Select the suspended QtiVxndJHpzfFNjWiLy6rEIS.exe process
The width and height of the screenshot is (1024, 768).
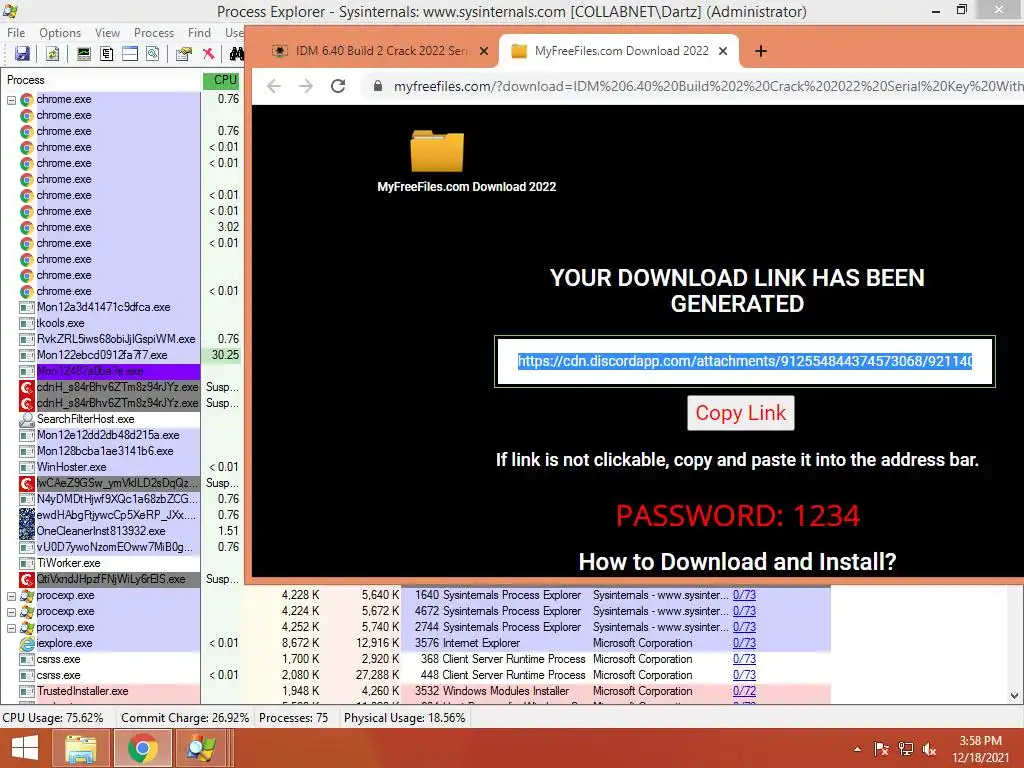110,579
